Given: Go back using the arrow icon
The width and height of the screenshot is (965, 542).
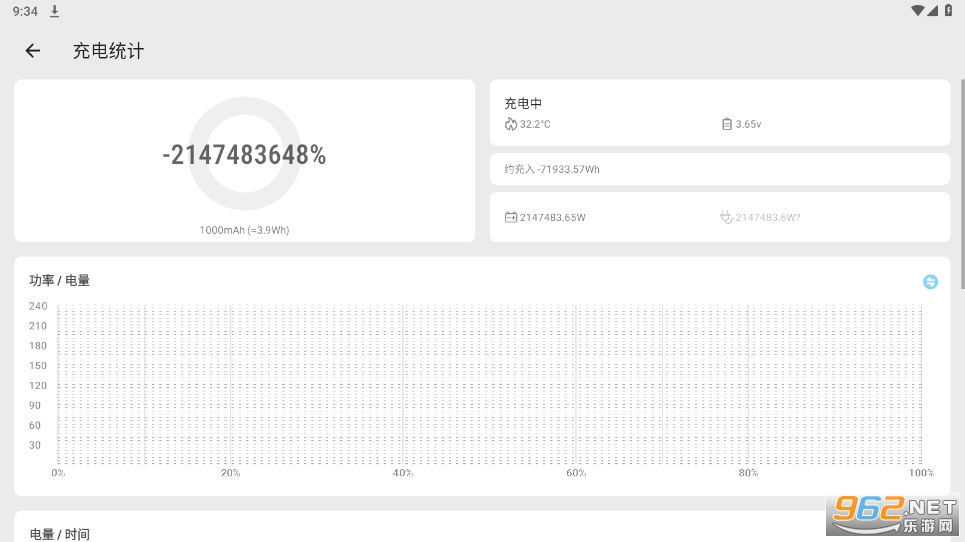Looking at the screenshot, I should pos(33,51).
